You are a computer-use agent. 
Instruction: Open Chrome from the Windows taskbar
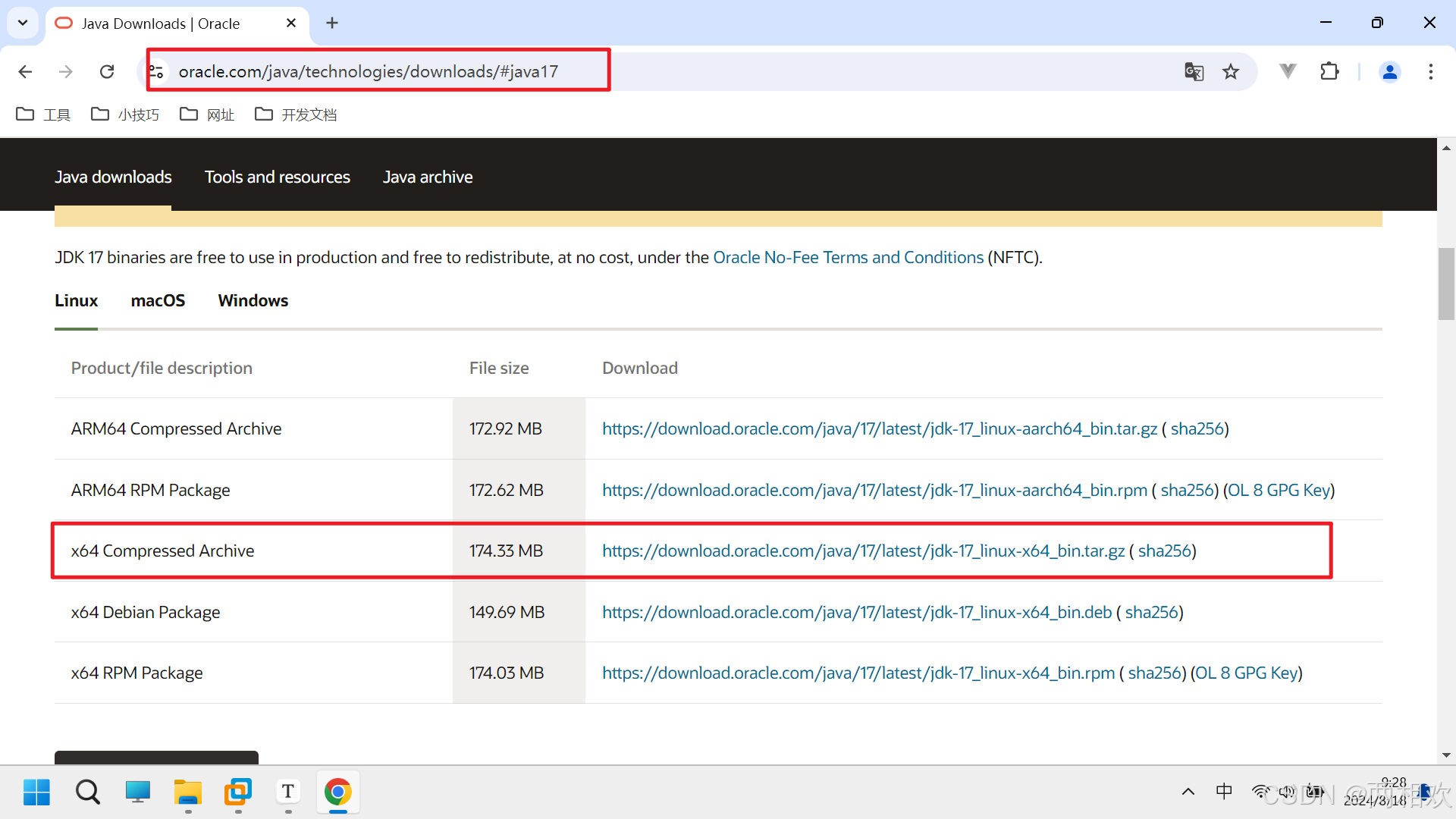(x=337, y=792)
